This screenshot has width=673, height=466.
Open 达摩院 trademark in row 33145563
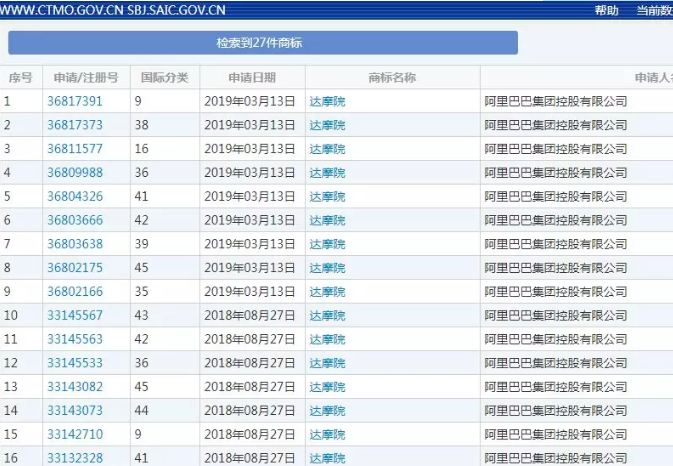pos(327,339)
